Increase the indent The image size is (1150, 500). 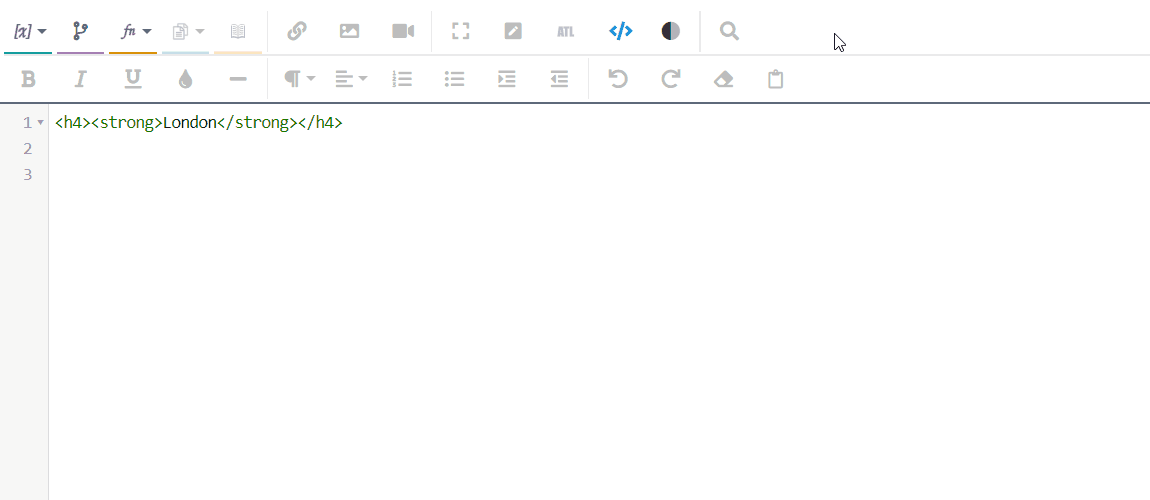pos(507,78)
